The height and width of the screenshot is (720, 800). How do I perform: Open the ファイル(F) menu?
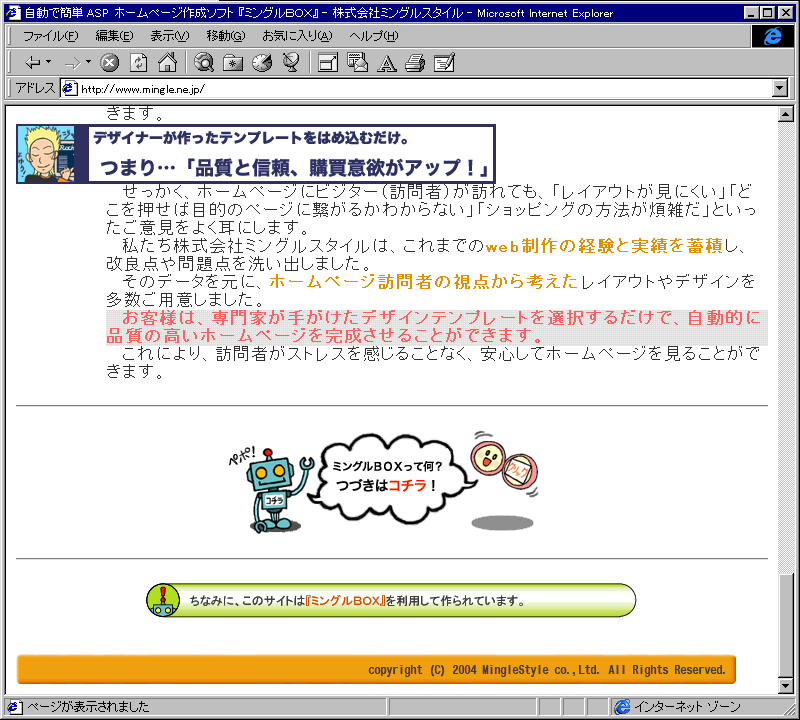pos(51,36)
